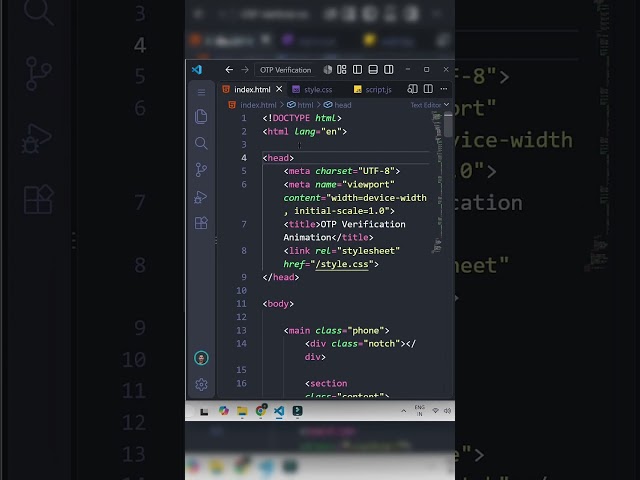This screenshot has height=480, width=640.
Task: Open the ENG IN language switcher
Action: pos(420,411)
